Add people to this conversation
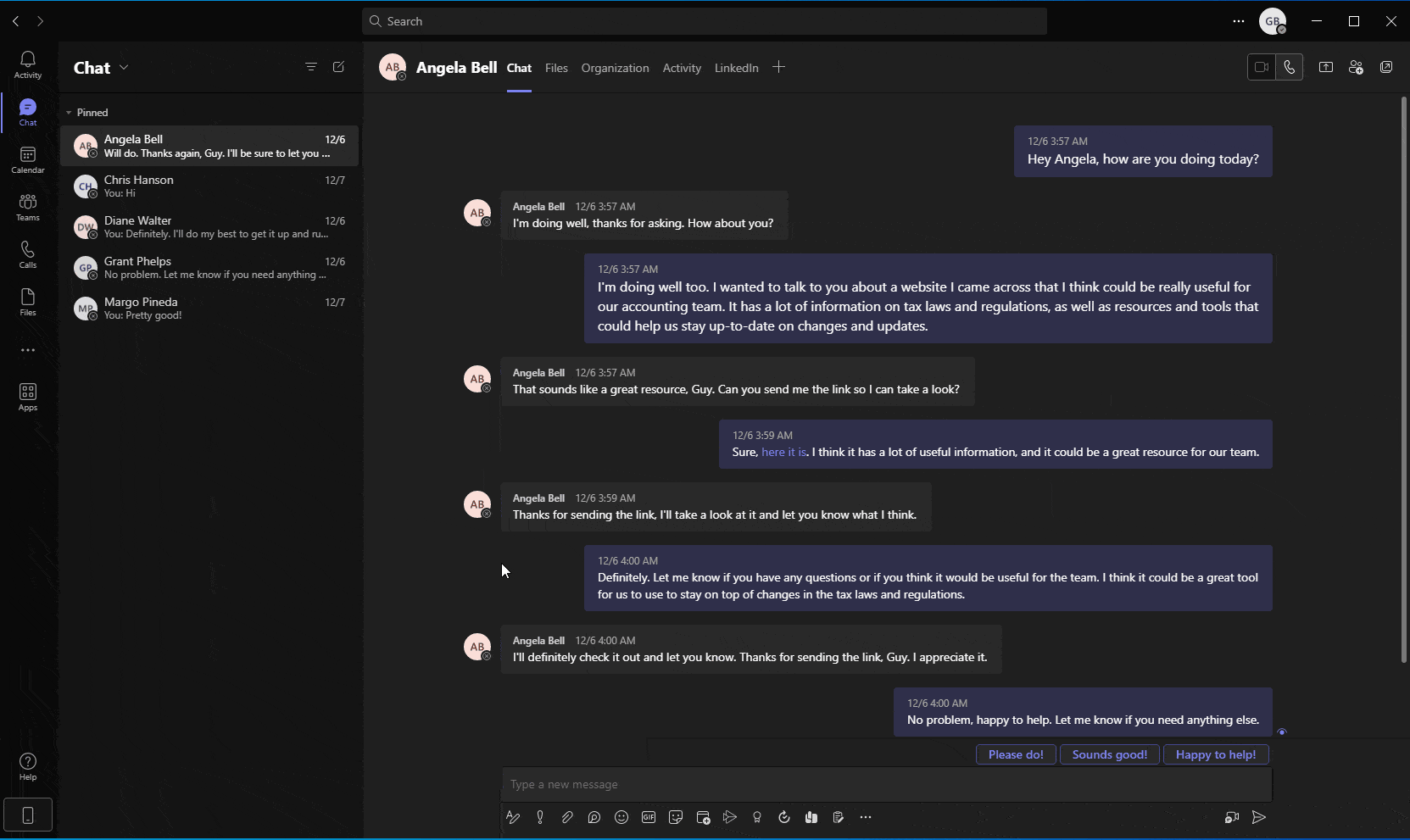This screenshot has width=1410, height=840. [1356, 67]
